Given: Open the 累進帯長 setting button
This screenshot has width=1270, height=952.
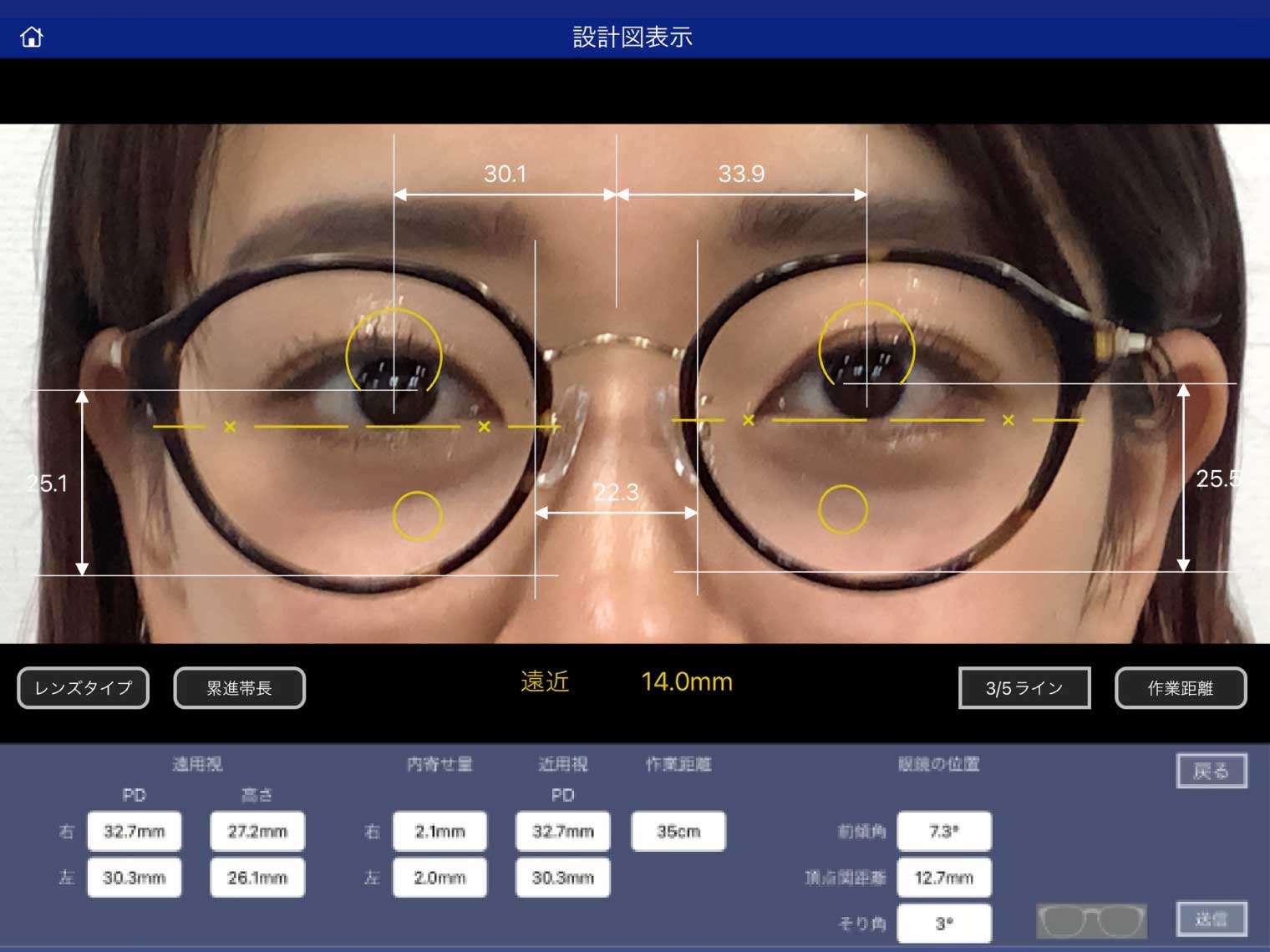Looking at the screenshot, I should pyautogui.click(x=239, y=688).
